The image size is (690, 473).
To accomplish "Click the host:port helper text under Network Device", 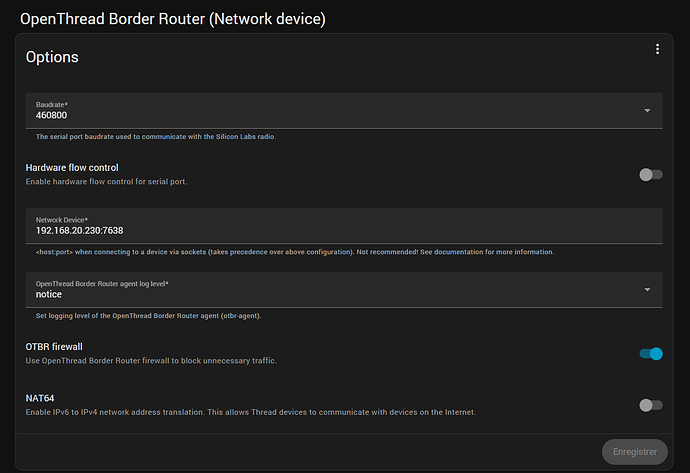I will click(x=294, y=252).
